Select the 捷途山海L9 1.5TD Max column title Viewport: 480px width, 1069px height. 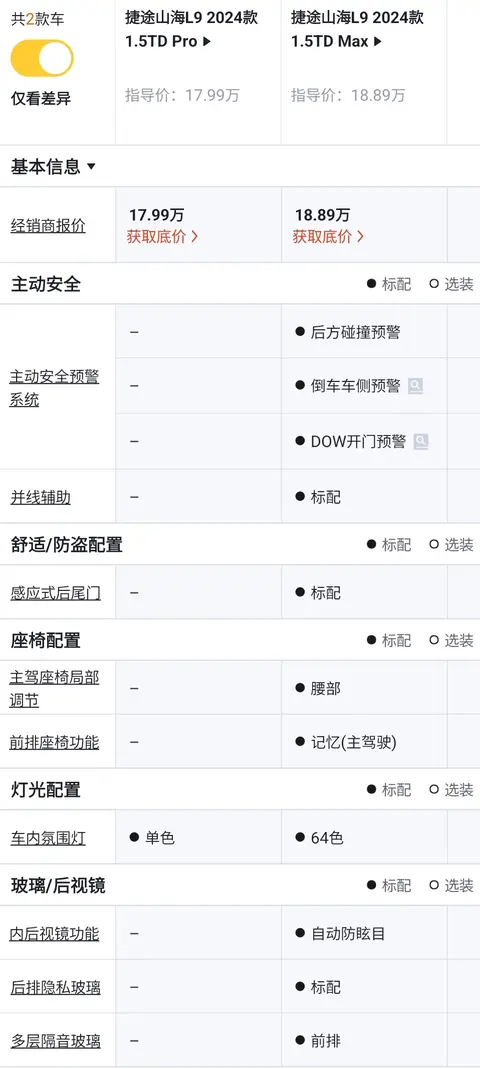(x=357, y=29)
